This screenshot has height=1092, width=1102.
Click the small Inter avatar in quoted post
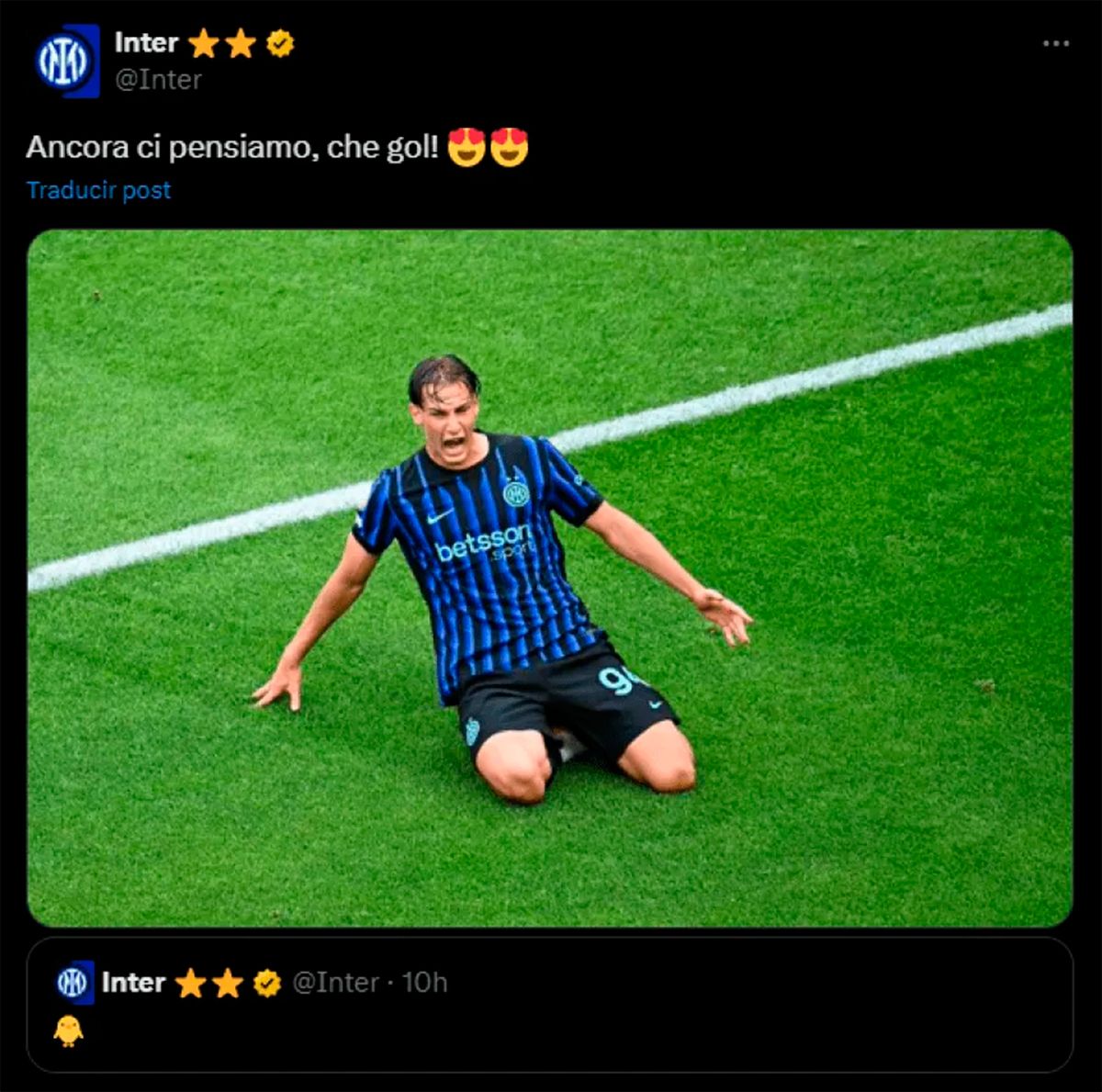73,983
